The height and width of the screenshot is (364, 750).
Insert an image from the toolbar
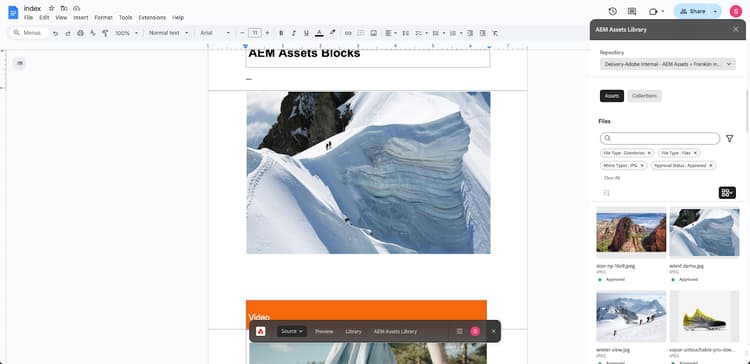(x=374, y=33)
